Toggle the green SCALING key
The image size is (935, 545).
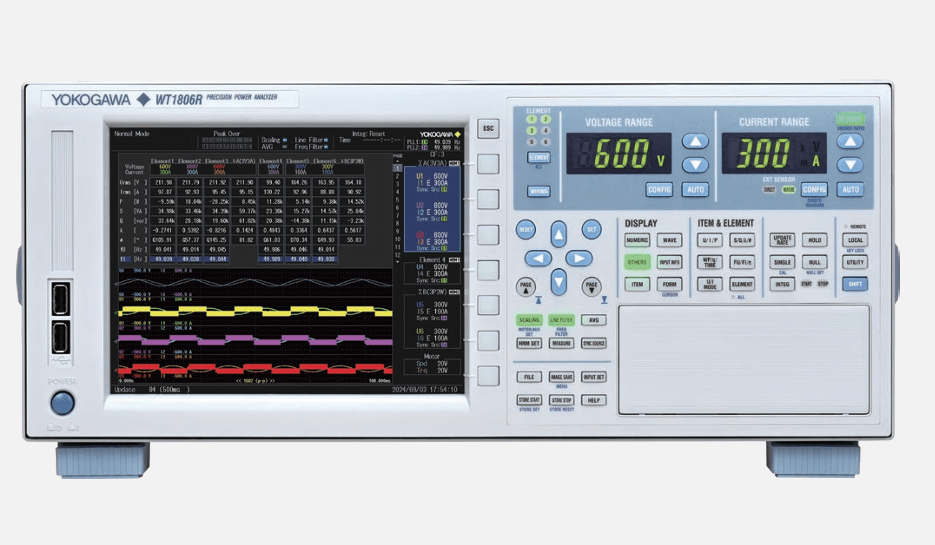click(x=529, y=320)
